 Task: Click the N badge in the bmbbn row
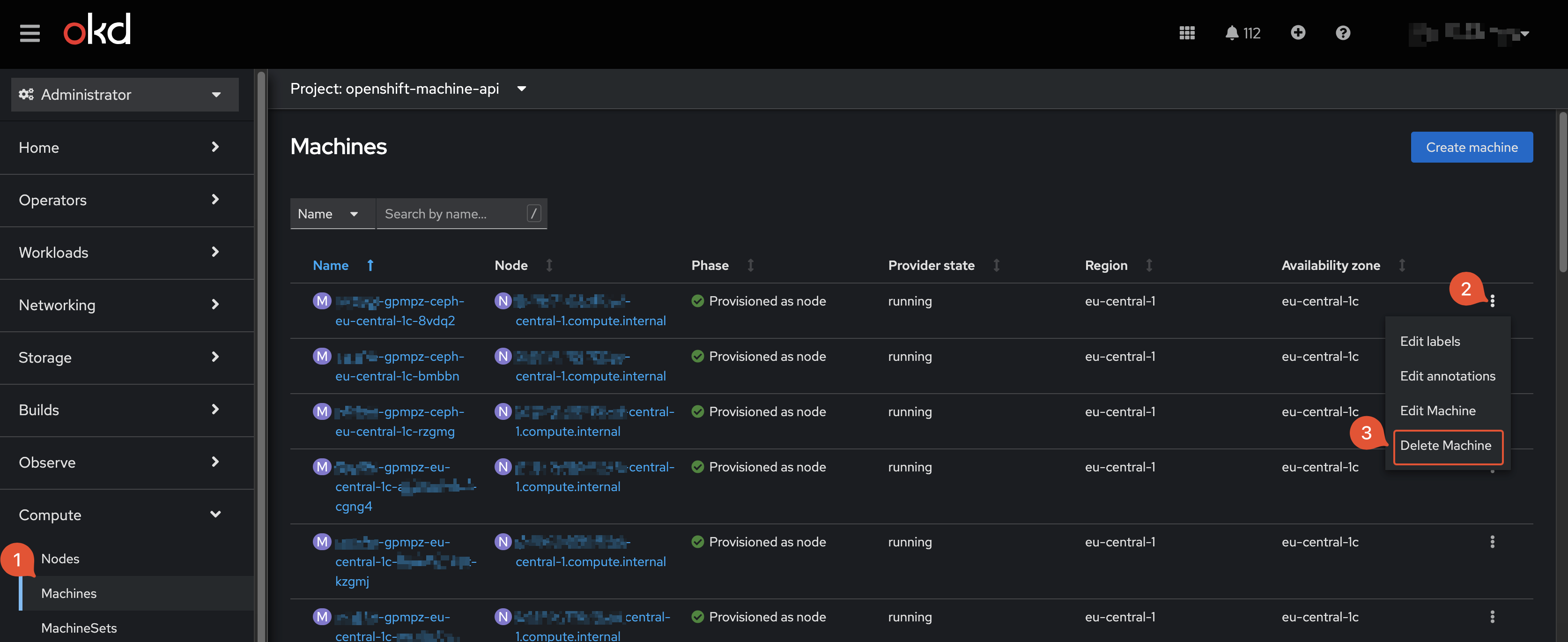point(503,356)
